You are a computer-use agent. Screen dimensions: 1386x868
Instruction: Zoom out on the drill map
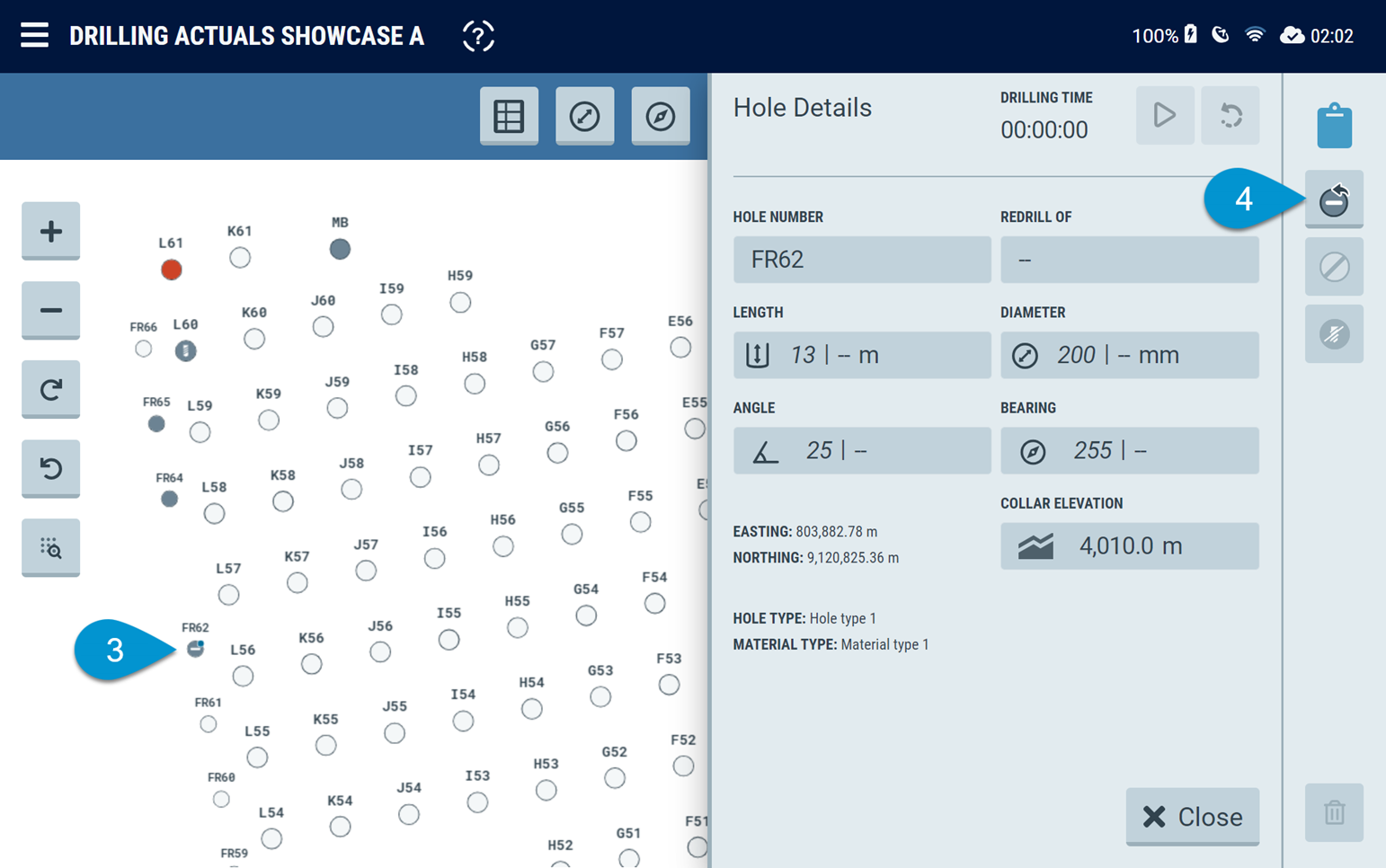[51, 310]
